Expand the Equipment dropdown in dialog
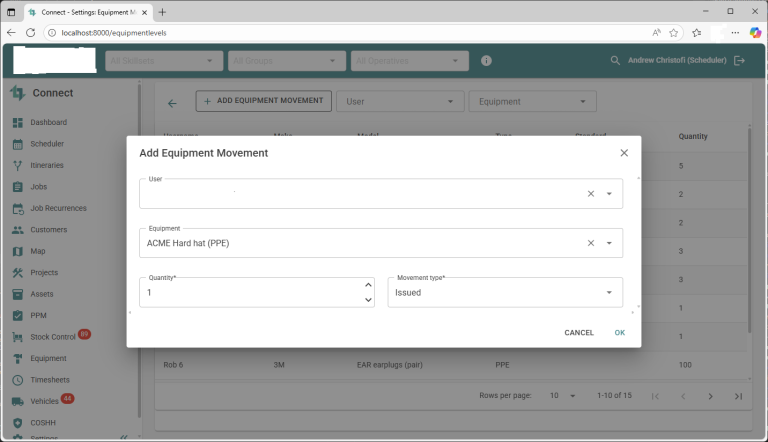This screenshot has width=768, height=442. (609, 243)
